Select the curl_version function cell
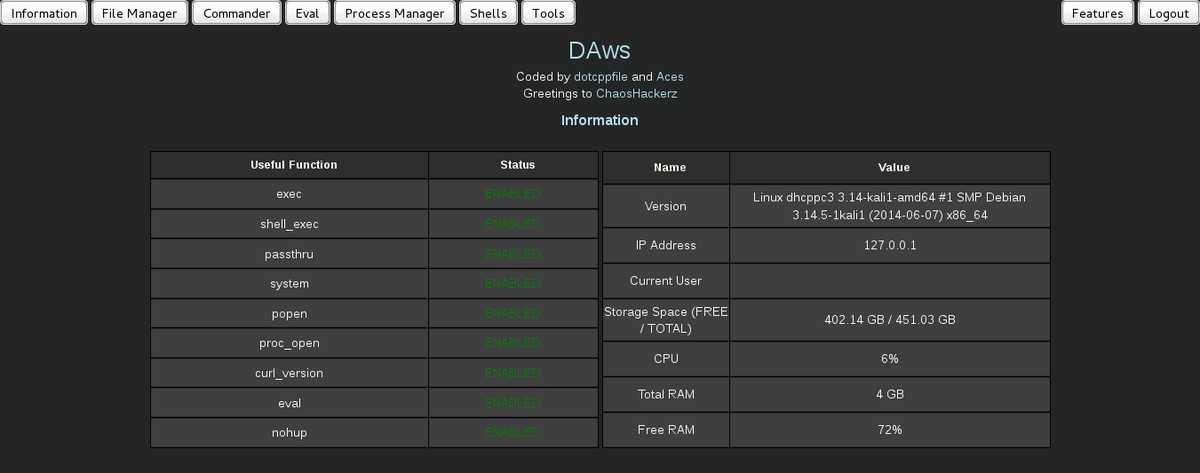 (289, 373)
